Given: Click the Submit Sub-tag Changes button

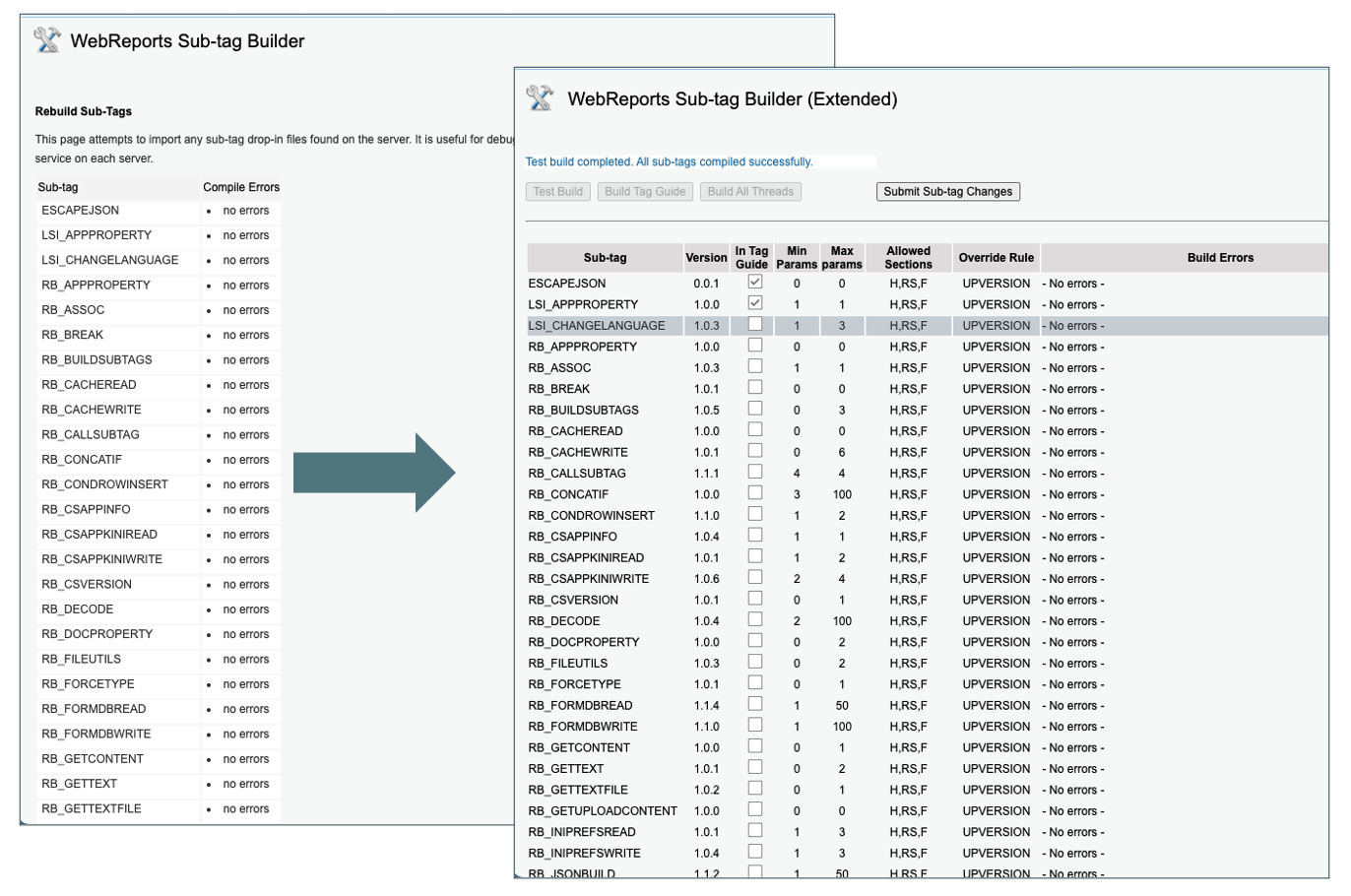Looking at the screenshot, I should 947,192.
